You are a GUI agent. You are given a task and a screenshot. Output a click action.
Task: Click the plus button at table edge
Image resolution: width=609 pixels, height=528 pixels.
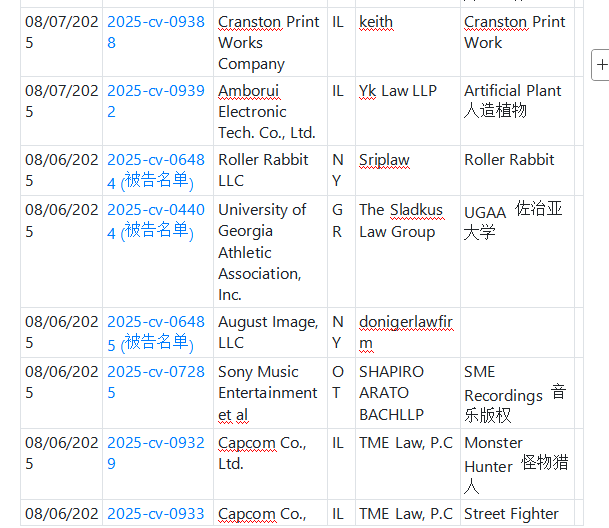tap(601, 65)
